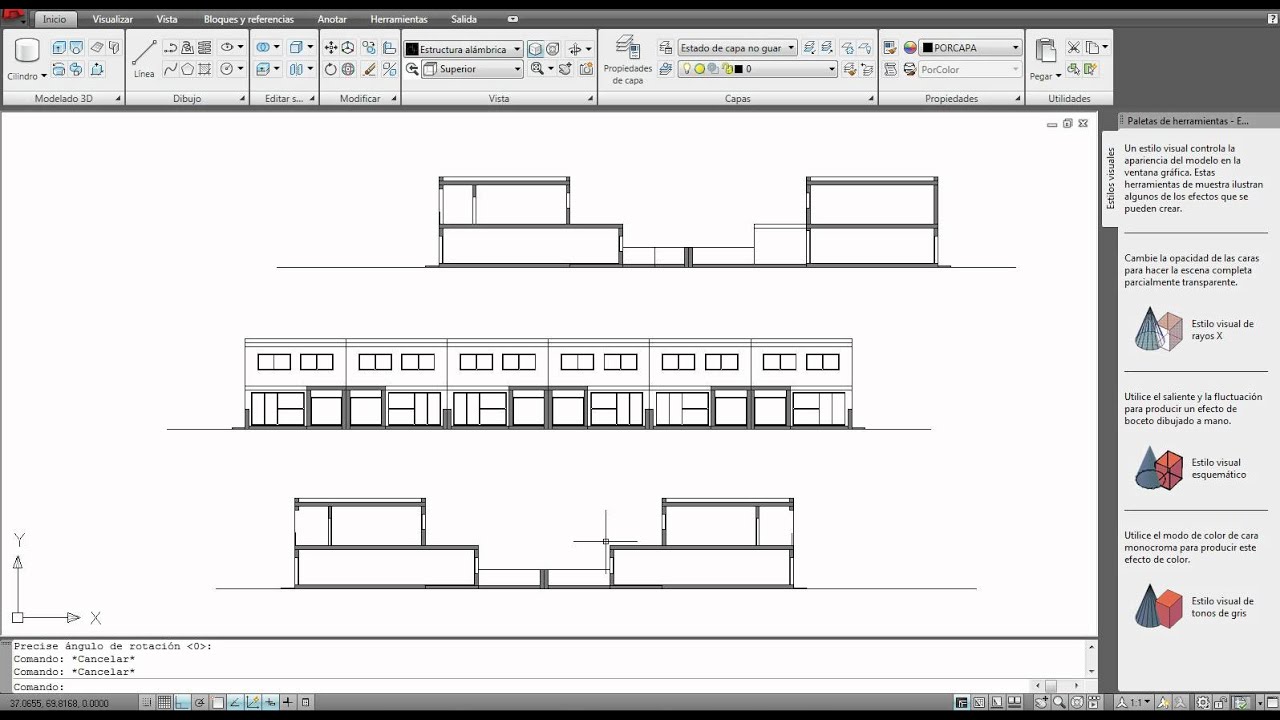This screenshot has height=720, width=1280.
Task: Open the Herramientas ribbon tab
Action: point(398,19)
